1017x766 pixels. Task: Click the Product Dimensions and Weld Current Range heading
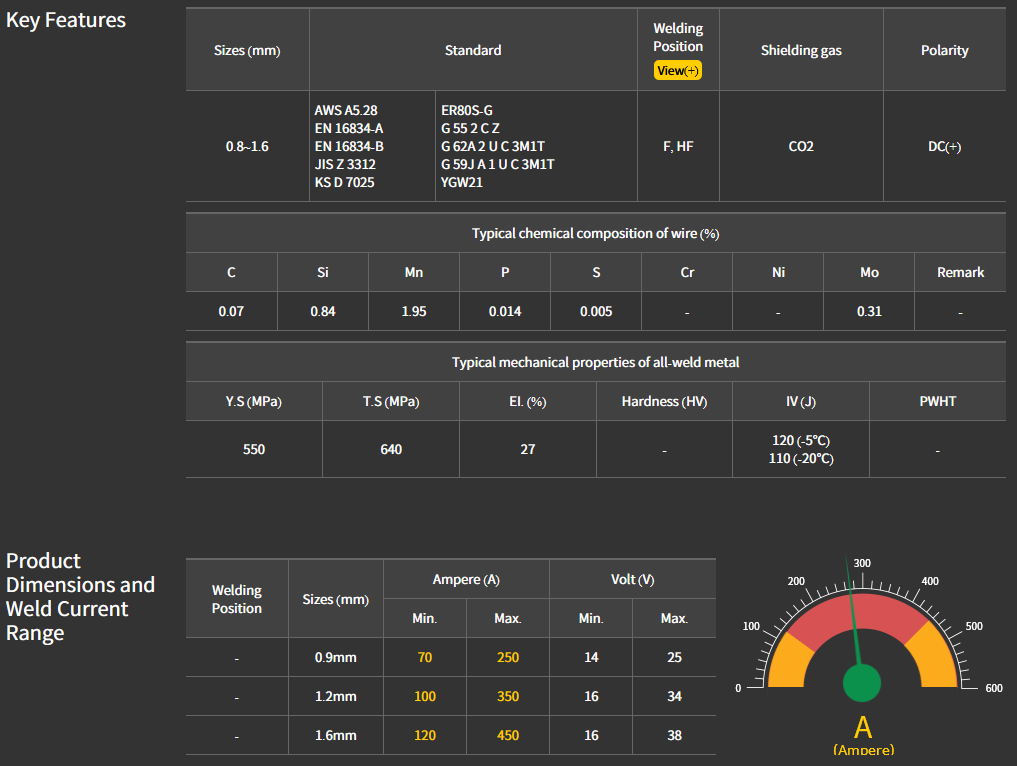[80, 597]
